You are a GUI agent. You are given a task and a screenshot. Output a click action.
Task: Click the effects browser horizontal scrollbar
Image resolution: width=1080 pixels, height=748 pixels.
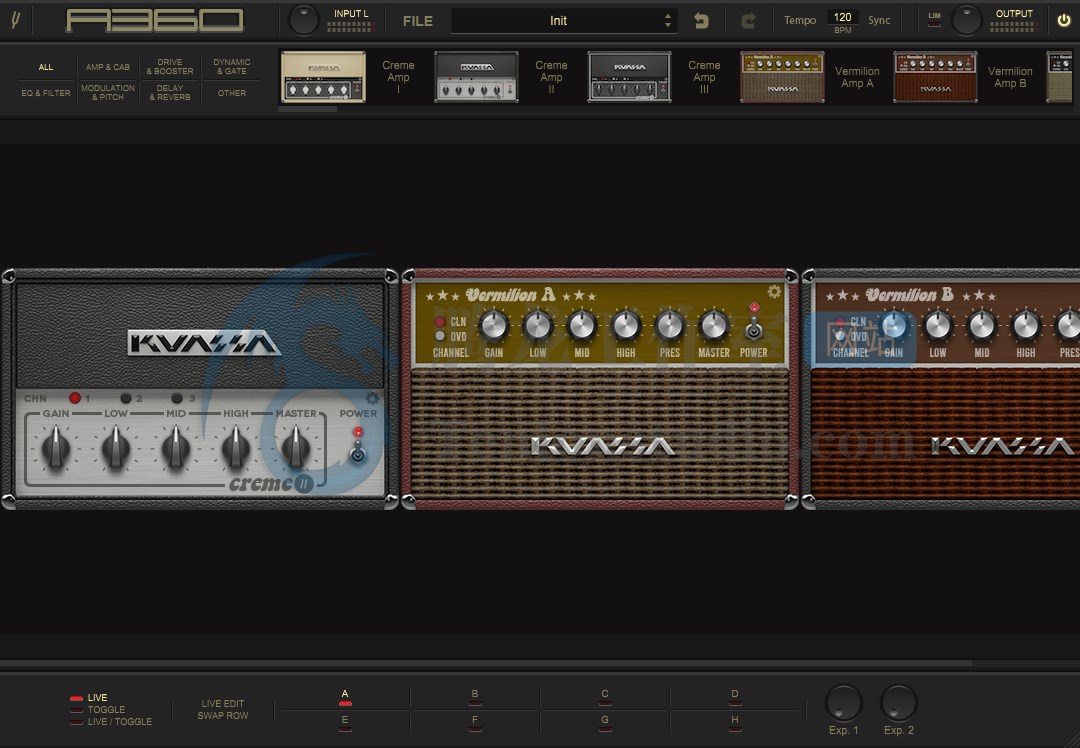click(307, 109)
